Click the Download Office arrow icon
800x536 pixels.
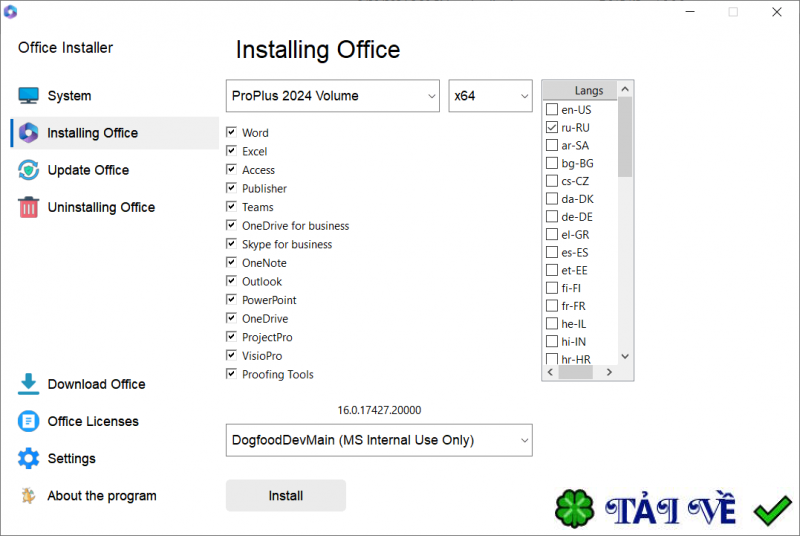(x=29, y=384)
